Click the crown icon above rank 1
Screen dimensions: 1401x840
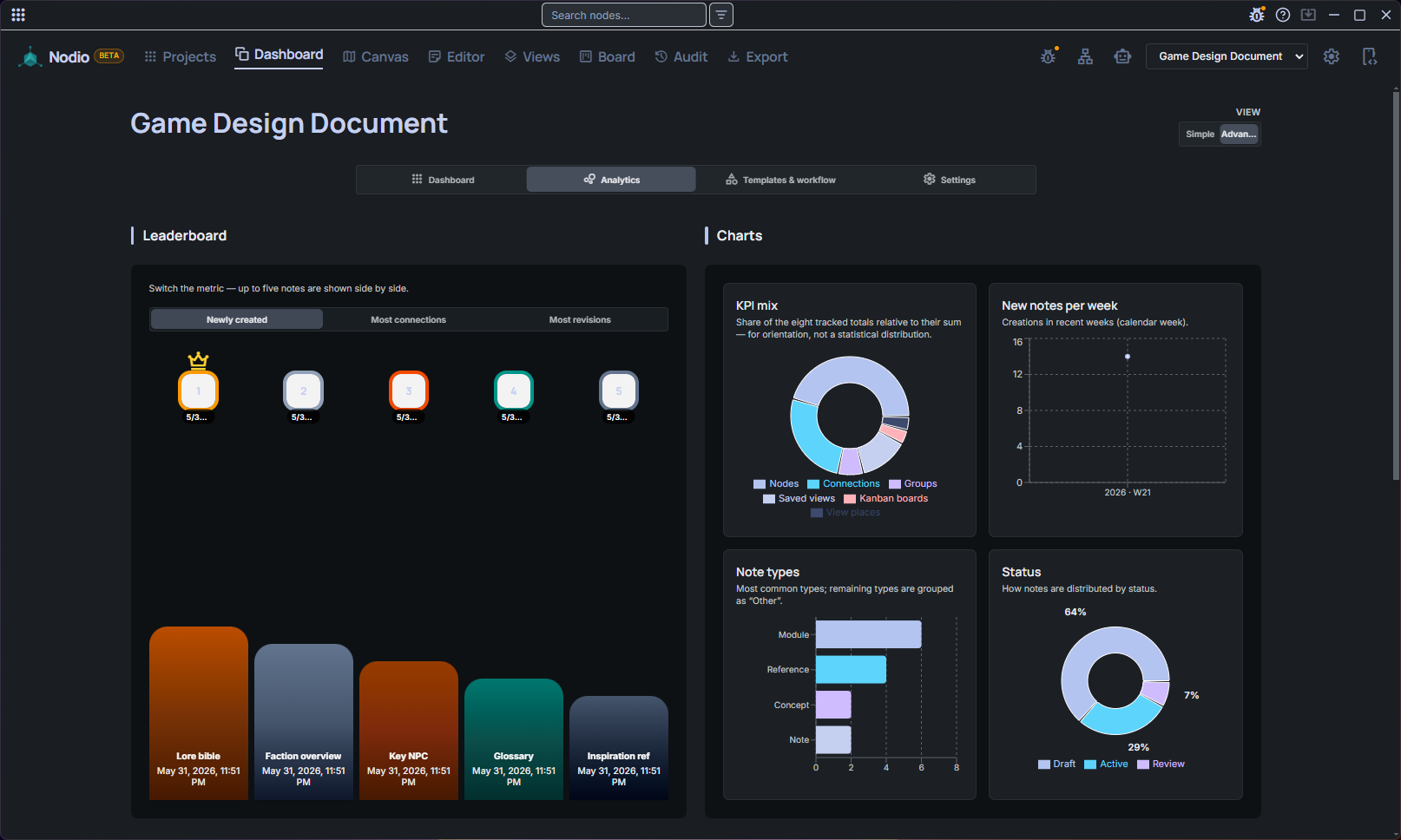click(199, 359)
